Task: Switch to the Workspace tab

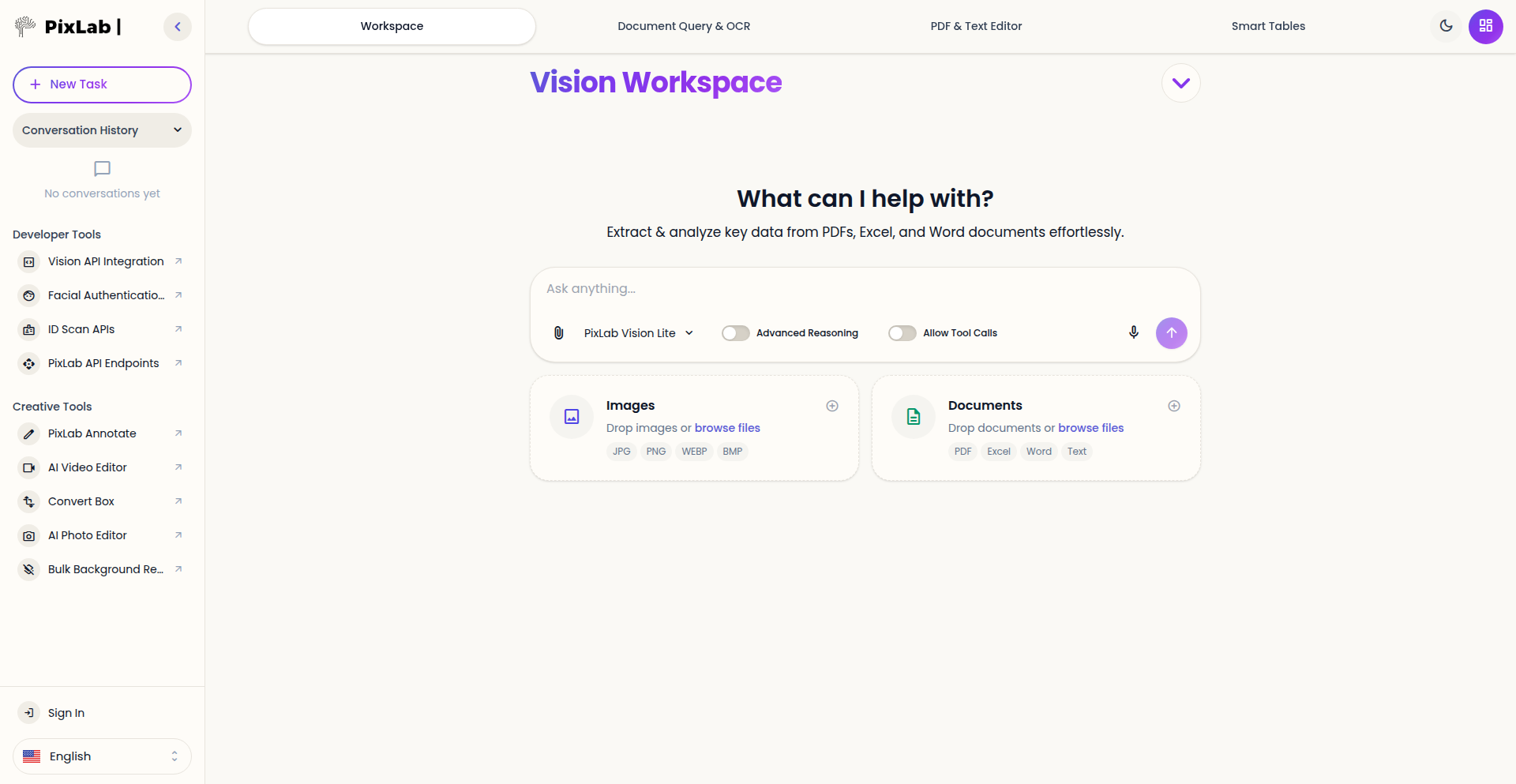Action: 392,26
